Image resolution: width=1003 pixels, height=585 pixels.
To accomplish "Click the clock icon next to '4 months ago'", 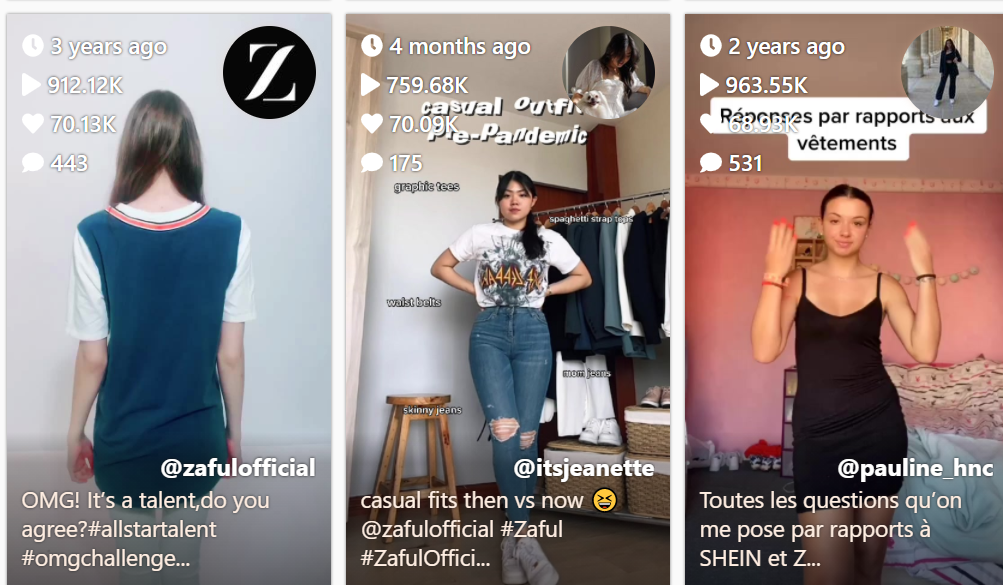I will [x=372, y=46].
